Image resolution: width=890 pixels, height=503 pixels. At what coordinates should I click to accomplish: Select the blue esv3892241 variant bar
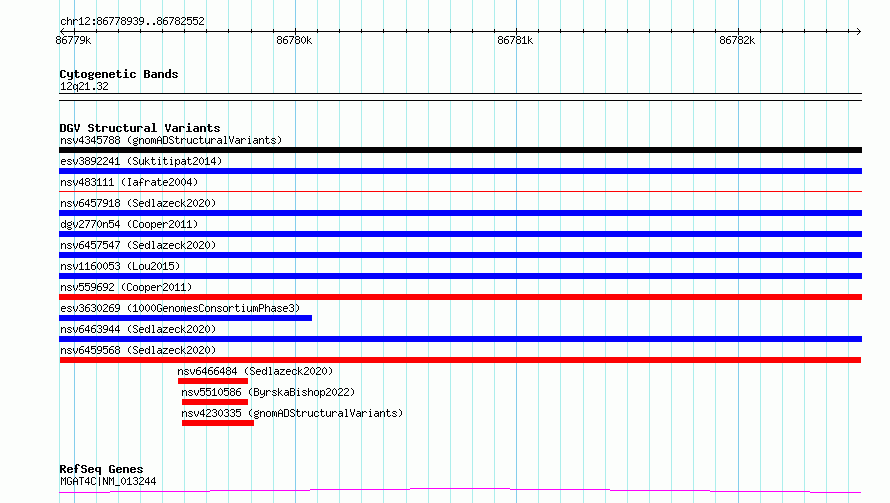pyautogui.click(x=460, y=171)
